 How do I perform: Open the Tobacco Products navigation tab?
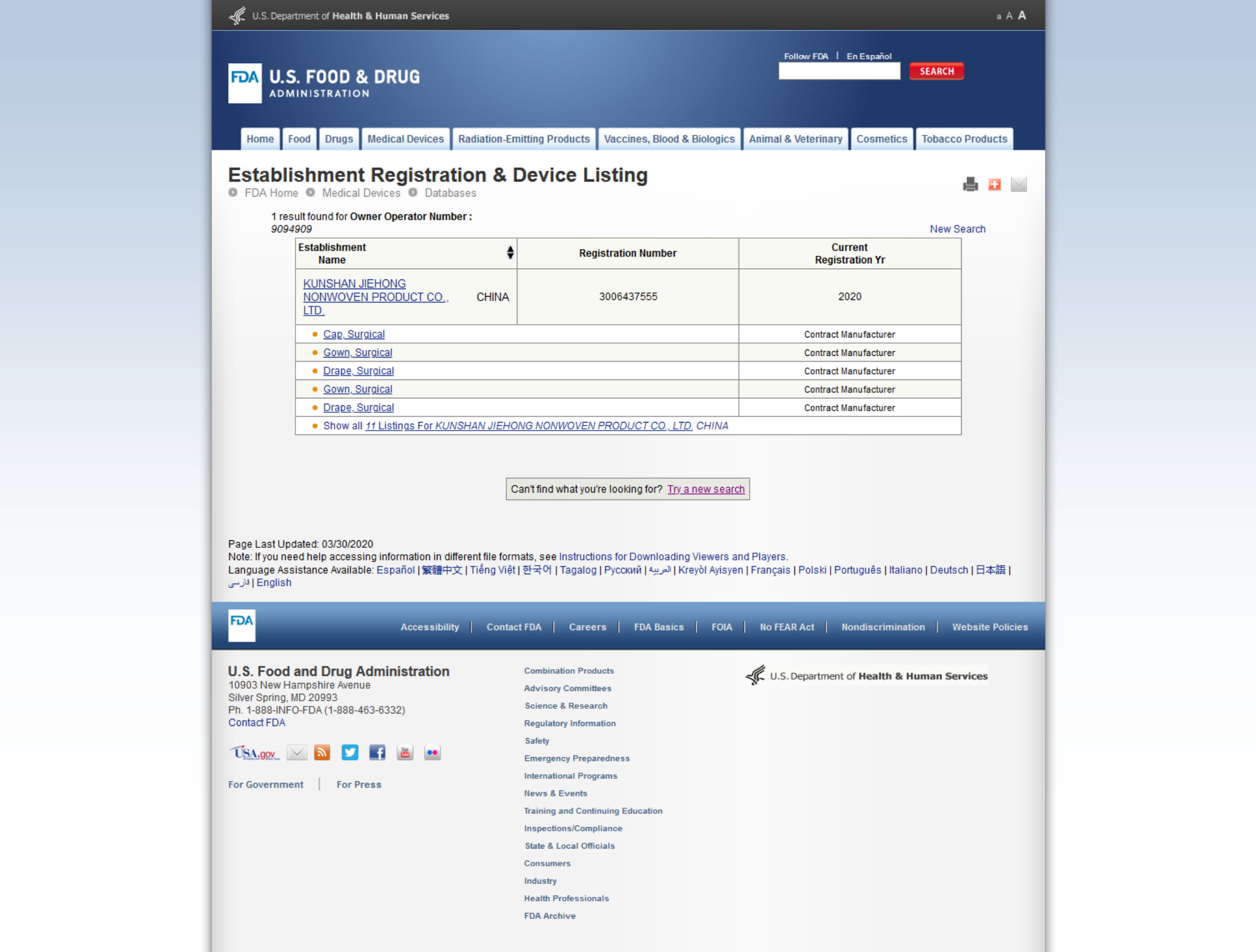pos(964,139)
